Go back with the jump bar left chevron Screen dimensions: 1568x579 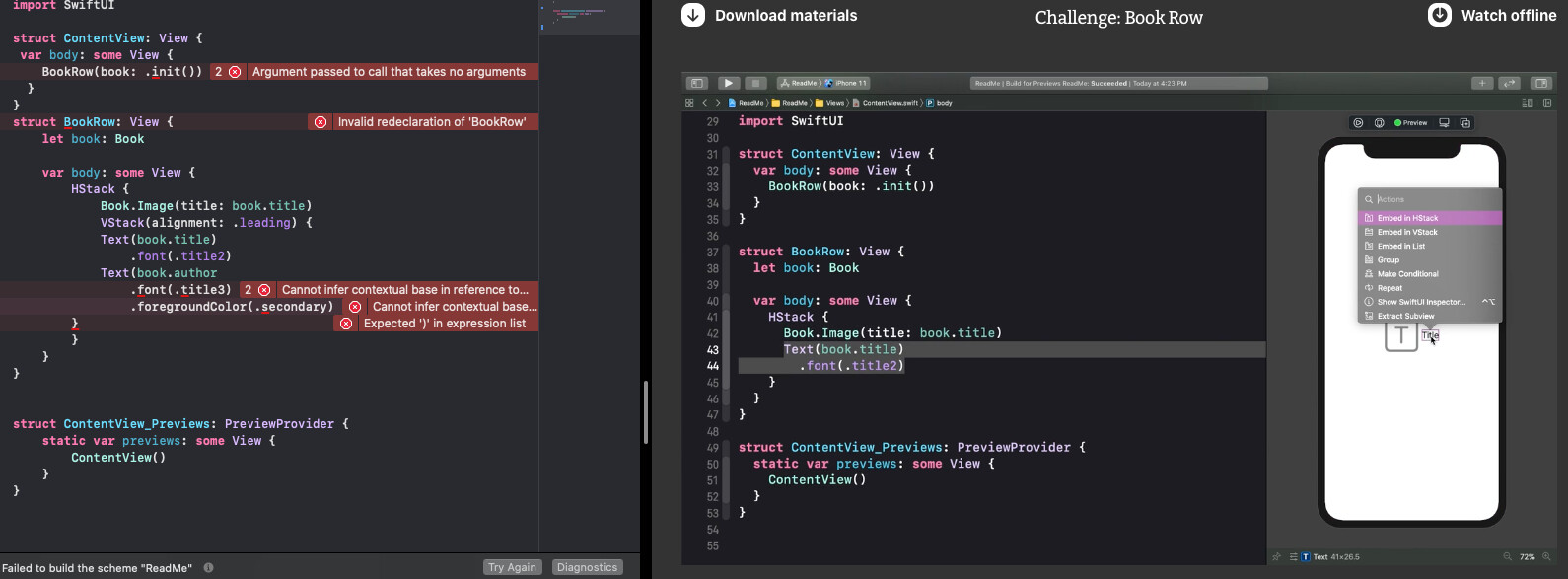pyautogui.click(x=705, y=103)
